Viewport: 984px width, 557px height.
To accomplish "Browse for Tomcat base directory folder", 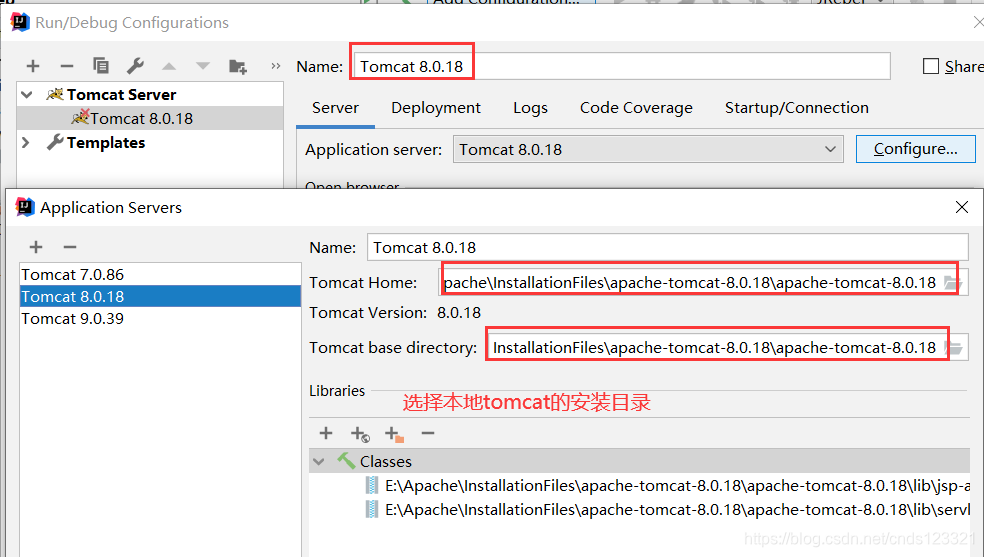I will tap(955, 347).
